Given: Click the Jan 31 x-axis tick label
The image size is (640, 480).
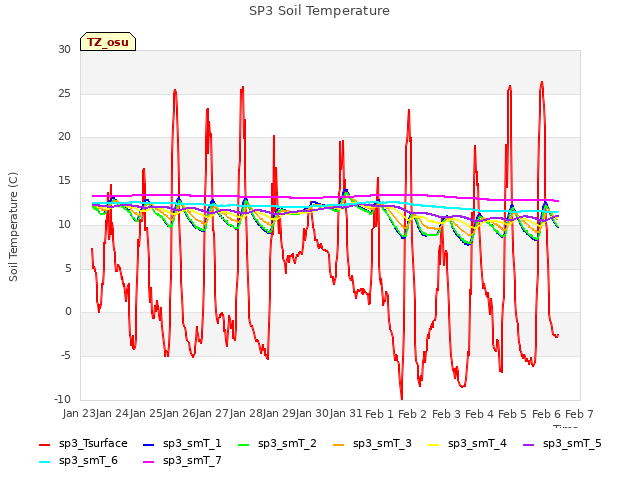Looking at the screenshot, I should pos(346,413).
